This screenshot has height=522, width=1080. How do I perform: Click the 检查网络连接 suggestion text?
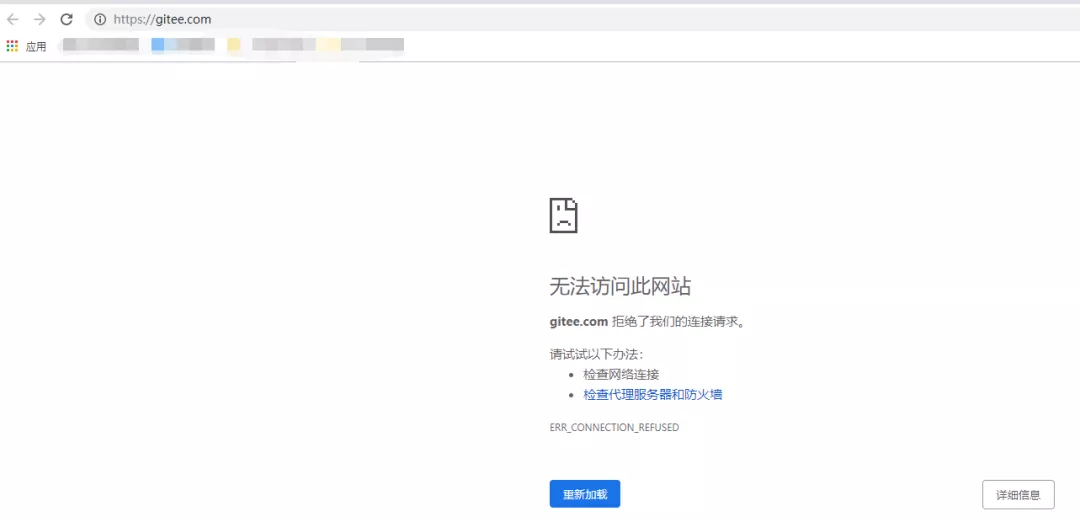click(621, 375)
